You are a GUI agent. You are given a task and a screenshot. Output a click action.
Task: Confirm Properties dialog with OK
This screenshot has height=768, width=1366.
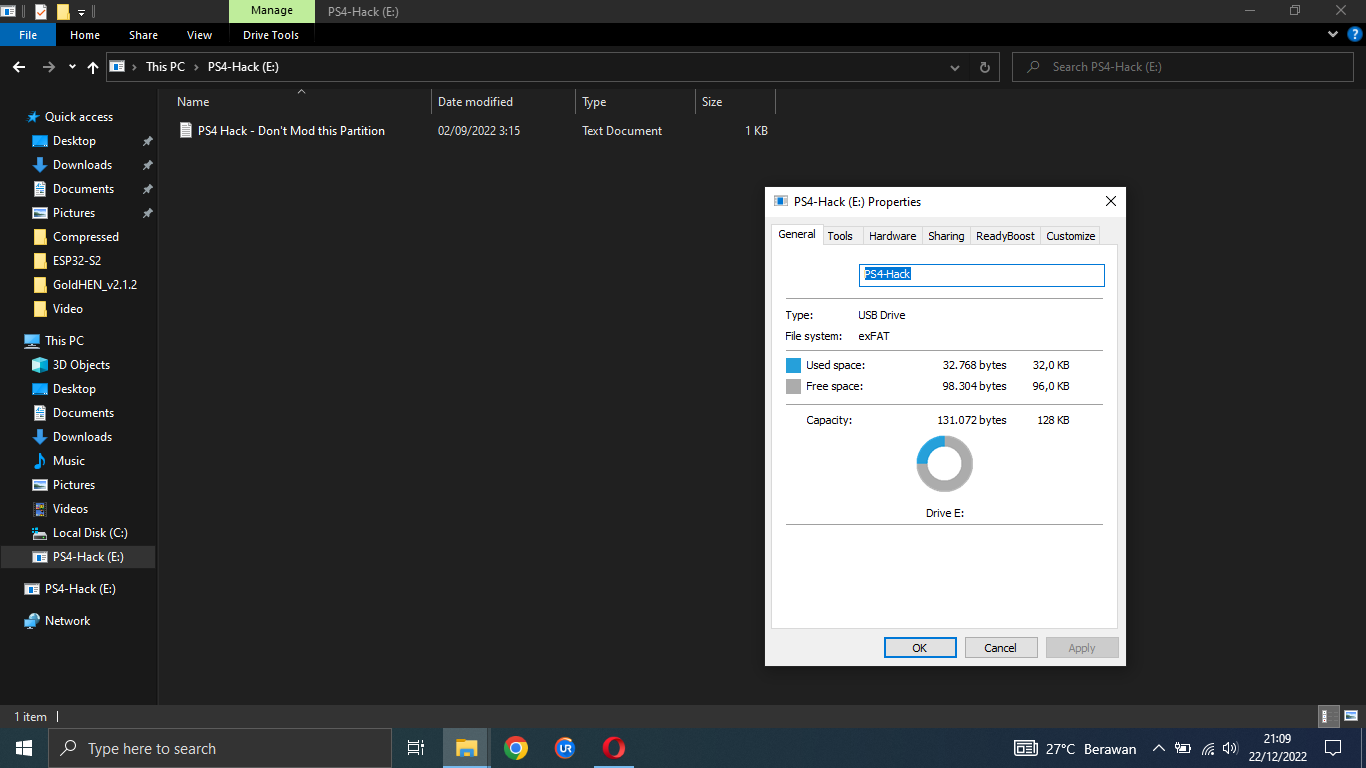920,648
